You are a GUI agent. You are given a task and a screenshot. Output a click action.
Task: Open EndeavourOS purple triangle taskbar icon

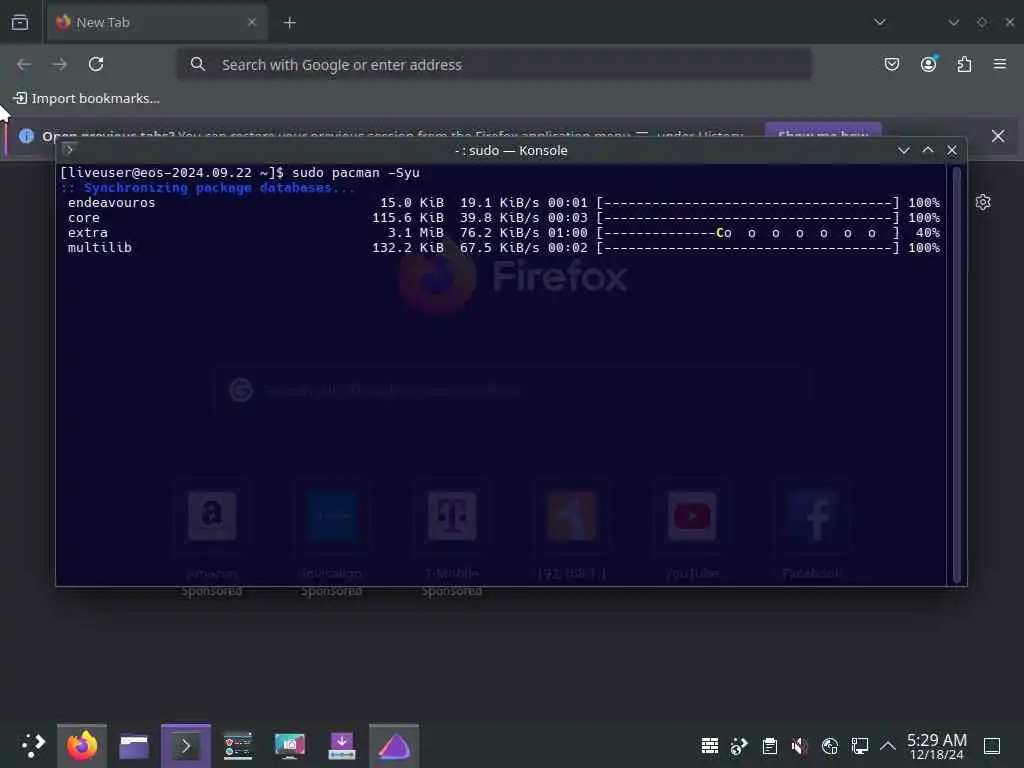coord(394,746)
